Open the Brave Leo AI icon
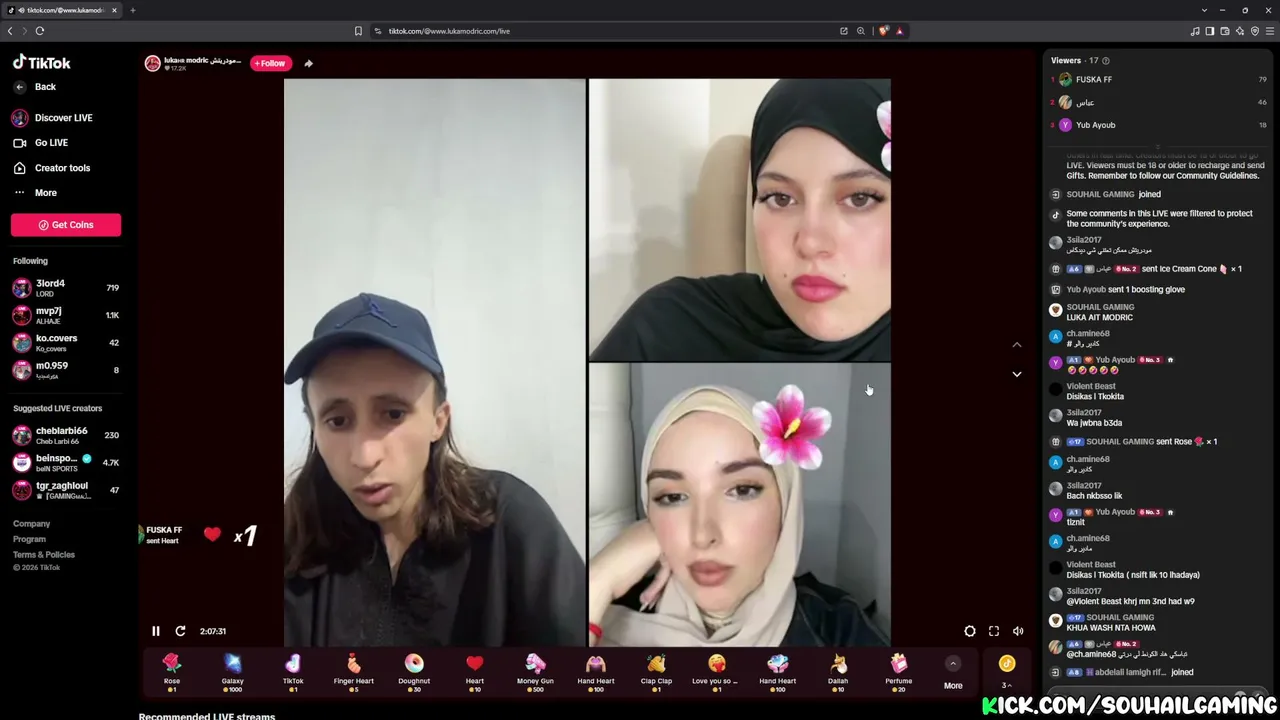This screenshot has height=720, width=1280. click(x=1240, y=31)
